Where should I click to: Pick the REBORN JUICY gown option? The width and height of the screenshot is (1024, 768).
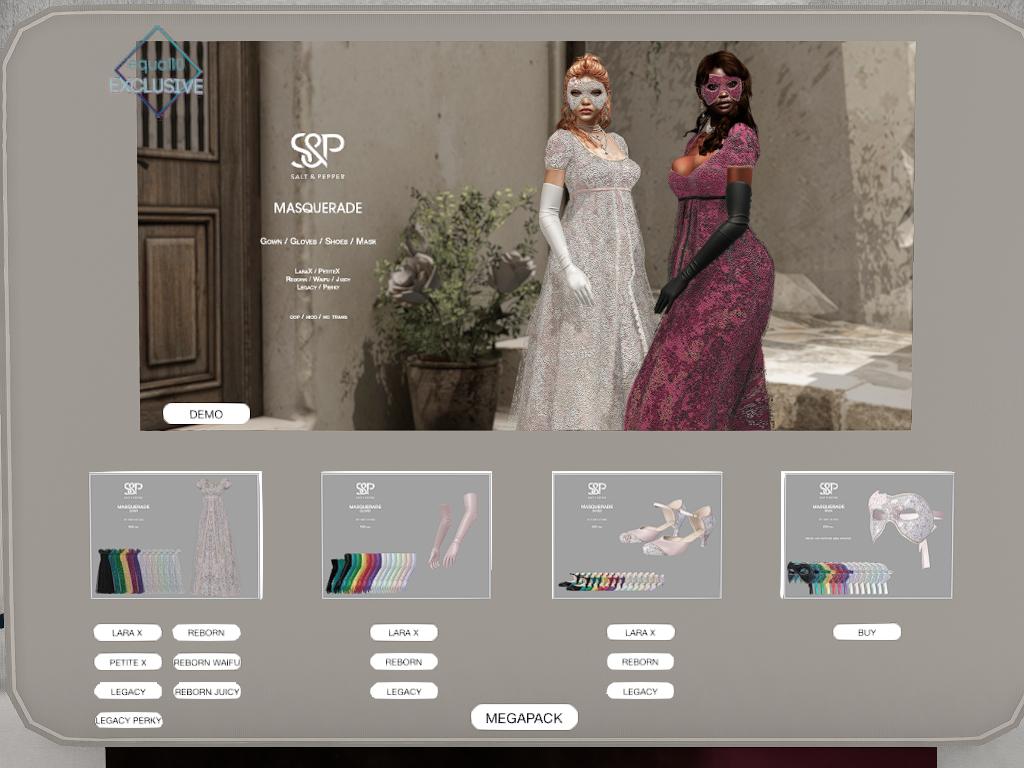pos(206,691)
